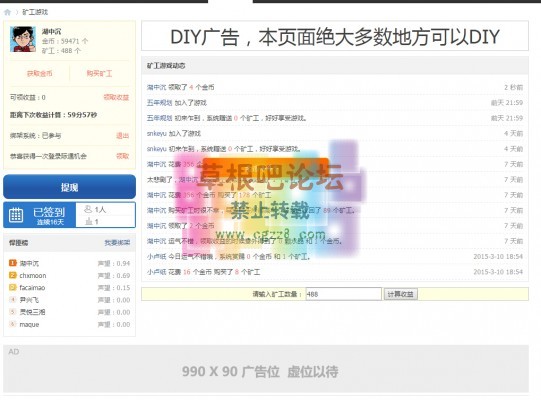Open 湖中沉 in the 领取了 4 个金币 entry
541x400 pixels.
pos(156,87)
